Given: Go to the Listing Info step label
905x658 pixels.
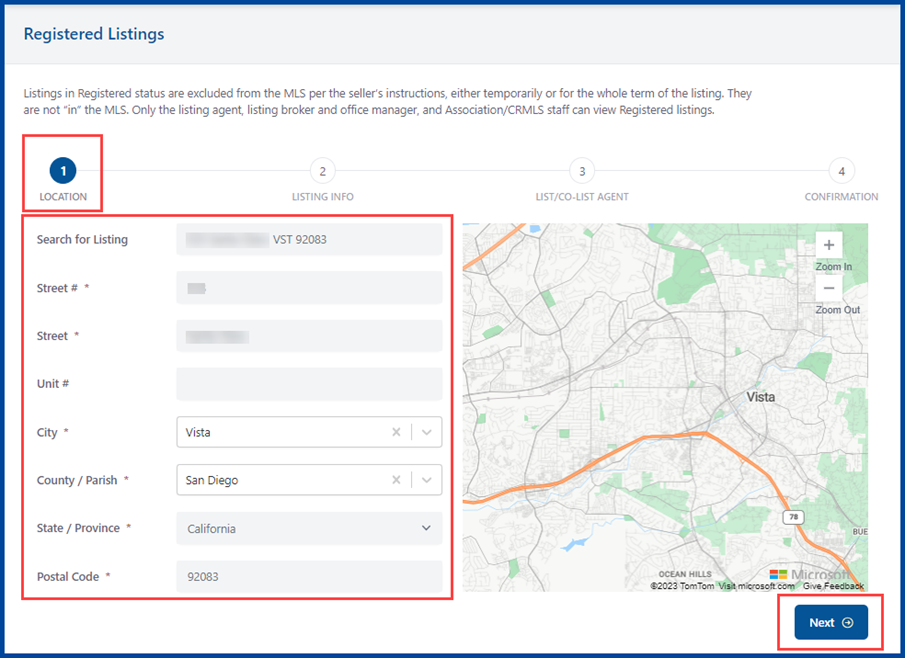Looking at the screenshot, I should 322,197.
